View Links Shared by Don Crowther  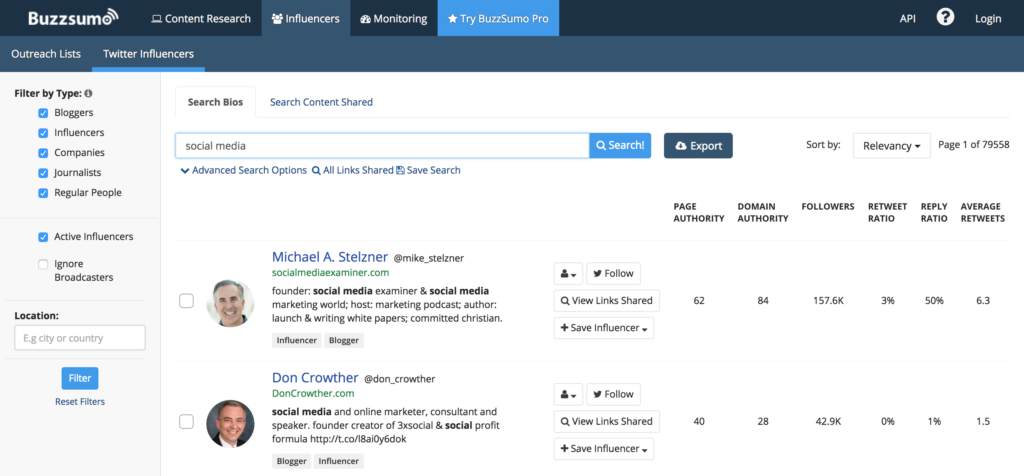[x=607, y=422]
